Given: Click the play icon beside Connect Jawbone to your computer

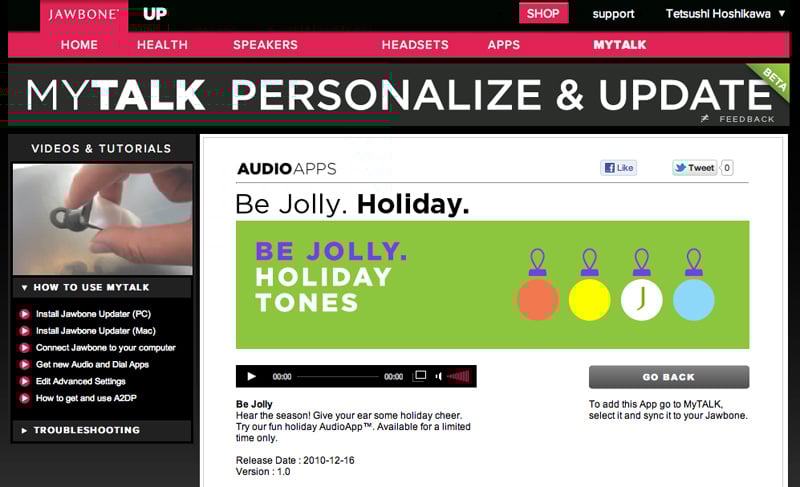Looking at the screenshot, I should 24,348.
